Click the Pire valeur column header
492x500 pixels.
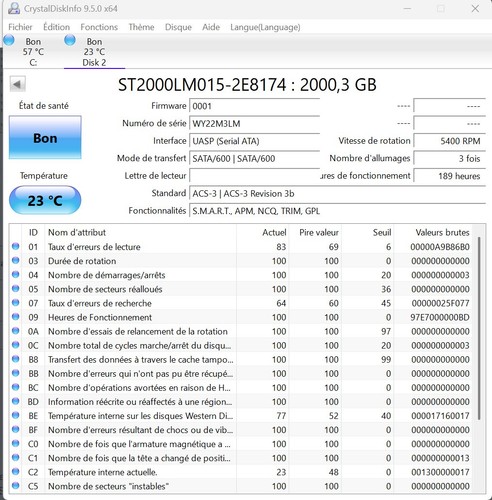(x=315, y=232)
